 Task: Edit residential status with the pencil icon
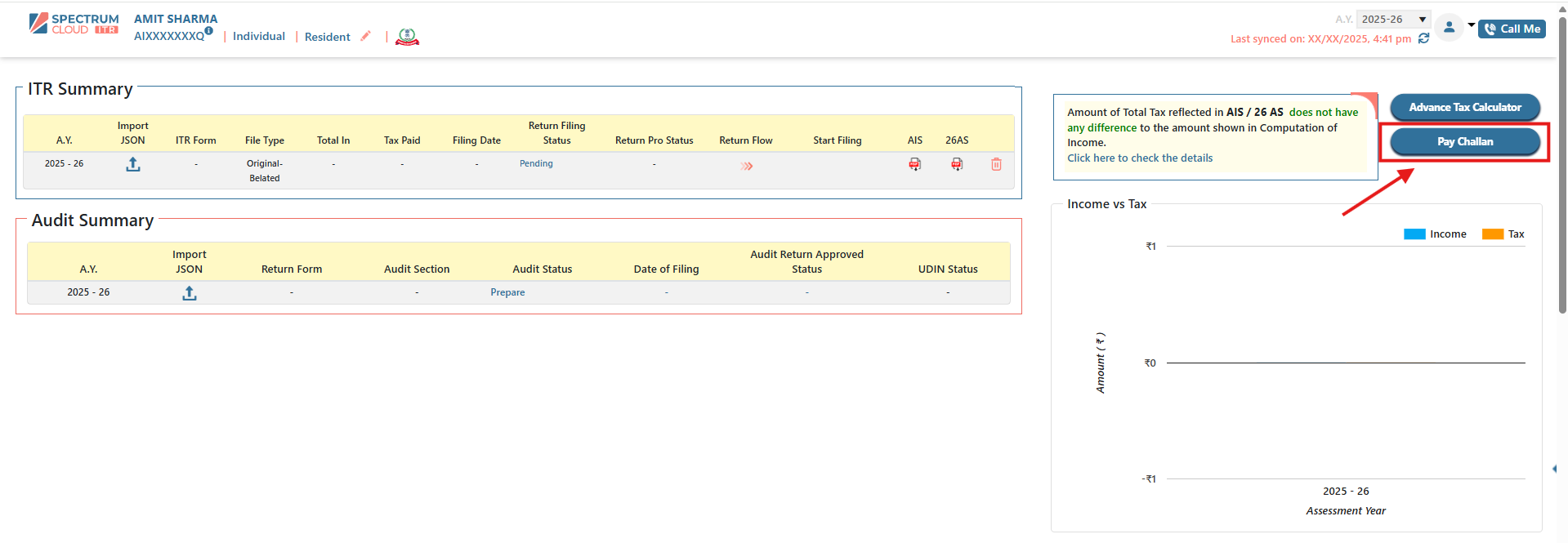pyautogui.click(x=365, y=36)
